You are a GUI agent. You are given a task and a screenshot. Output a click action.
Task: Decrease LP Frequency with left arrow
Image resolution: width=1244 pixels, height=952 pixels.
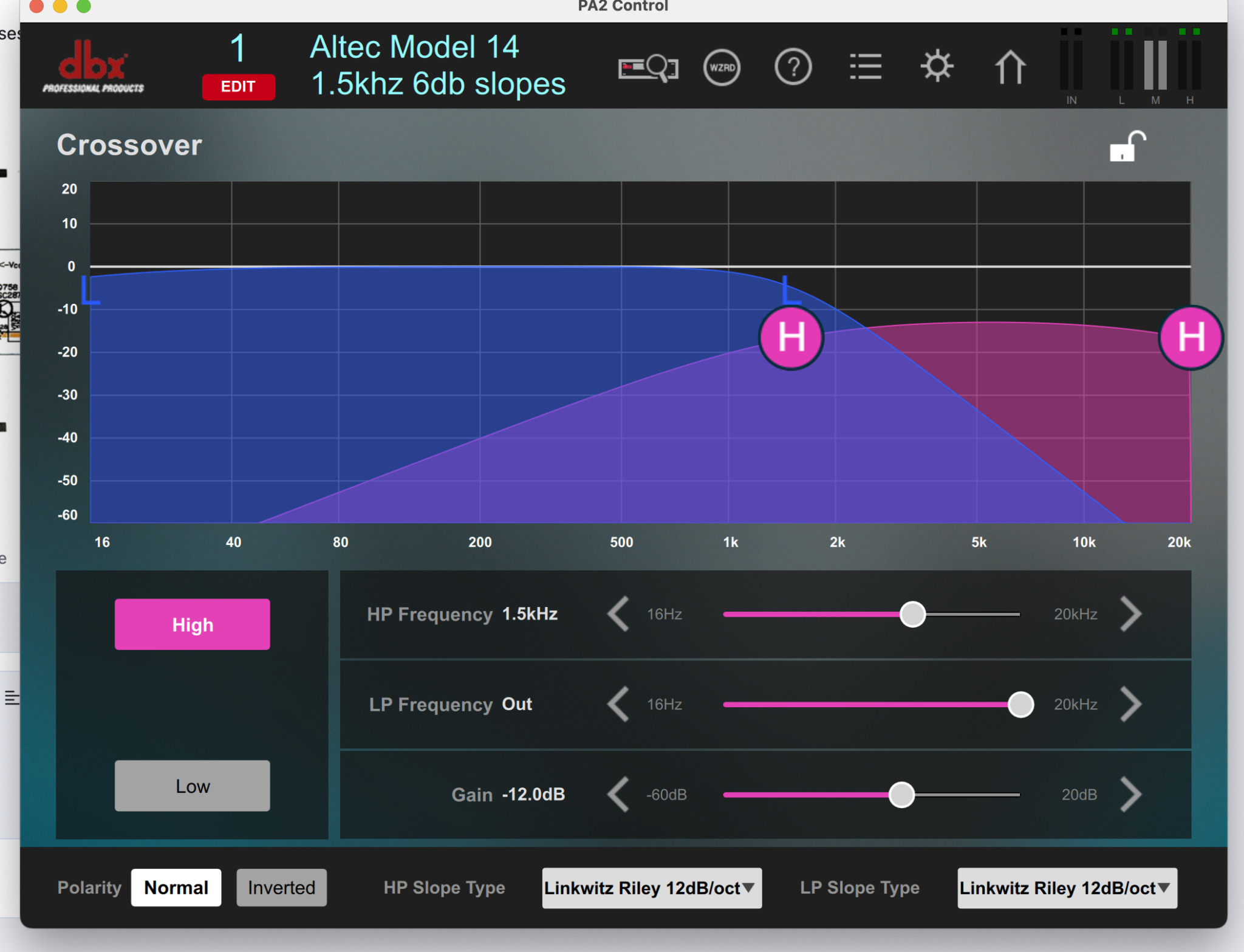pyautogui.click(x=618, y=704)
